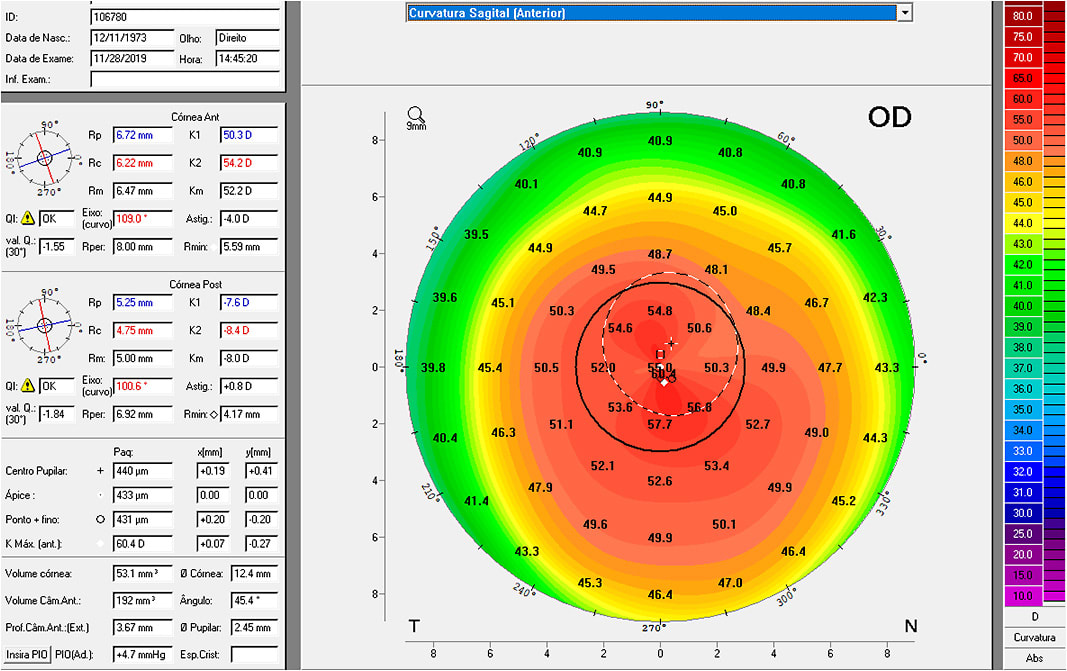Image resolution: width=1067 pixels, height=671 pixels.
Task: Click the Volume Câm.Ant. value 192 mm³
Action: [143, 601]
